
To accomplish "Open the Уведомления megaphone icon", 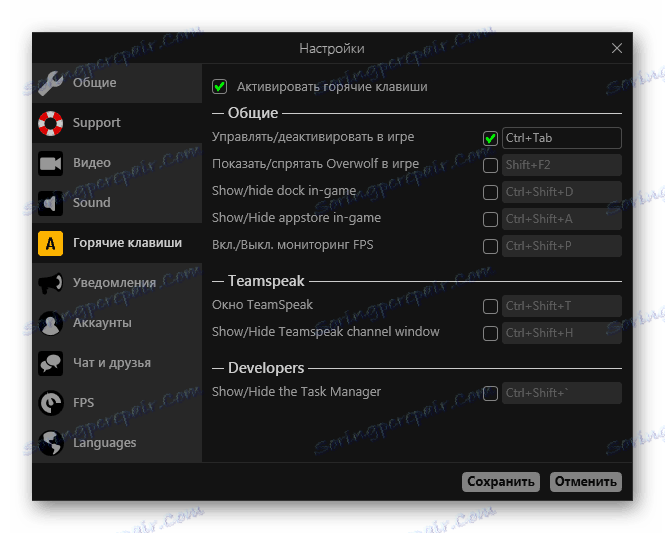I will coord(50,283).
